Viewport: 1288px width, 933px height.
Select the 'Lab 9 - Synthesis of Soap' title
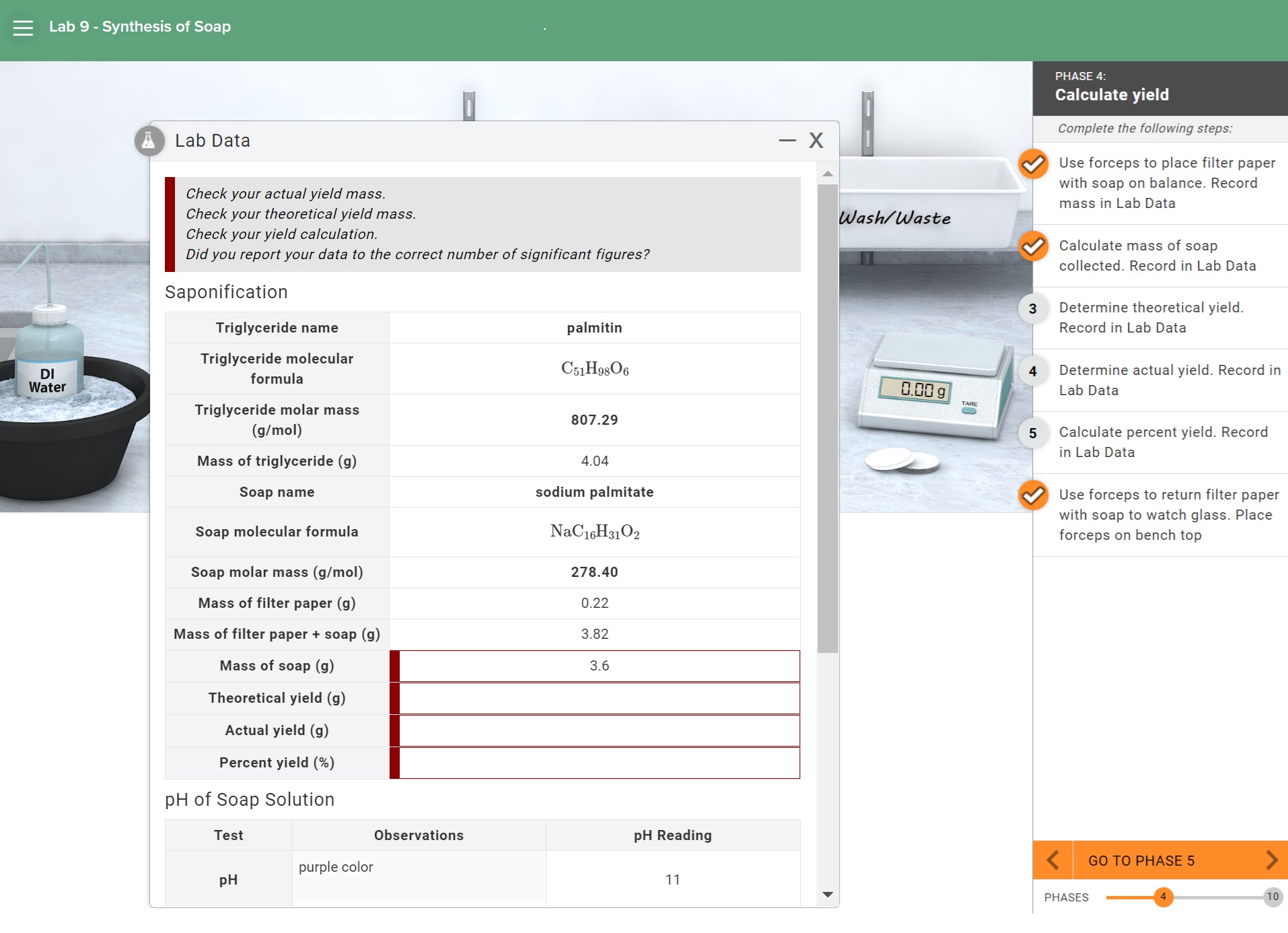139,27
